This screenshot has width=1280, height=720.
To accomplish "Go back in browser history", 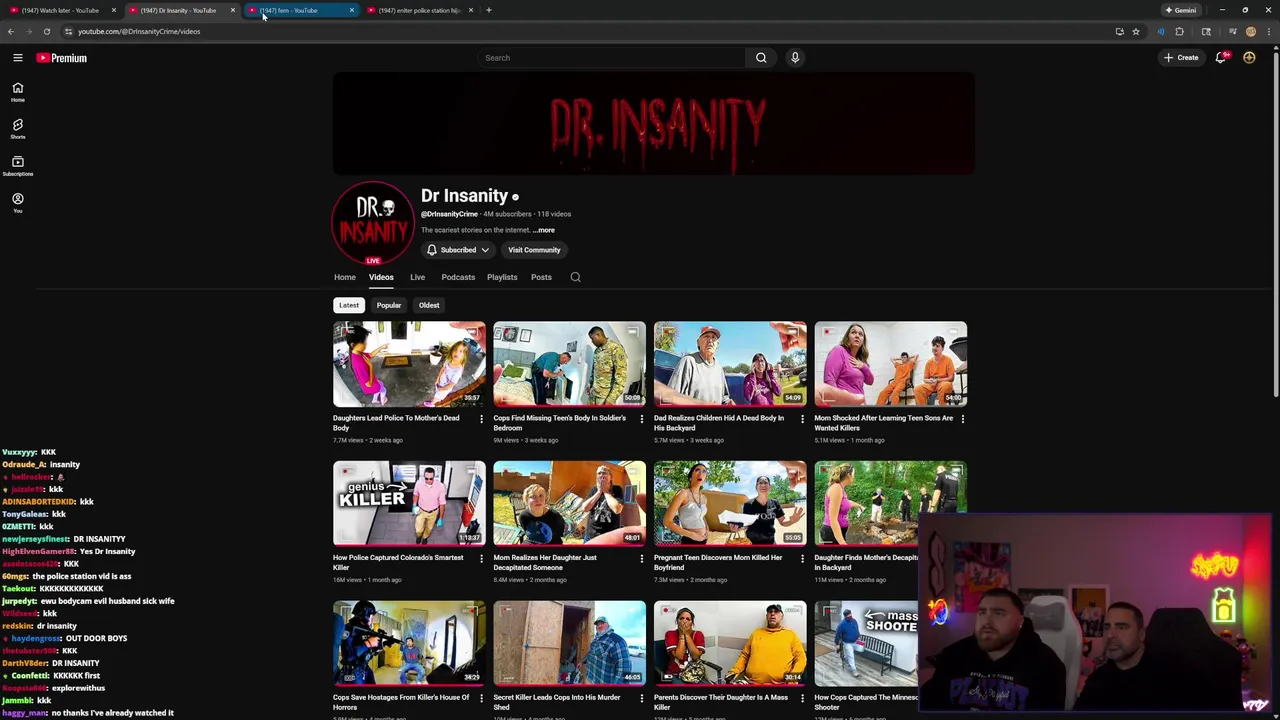I will click(11, 31).
